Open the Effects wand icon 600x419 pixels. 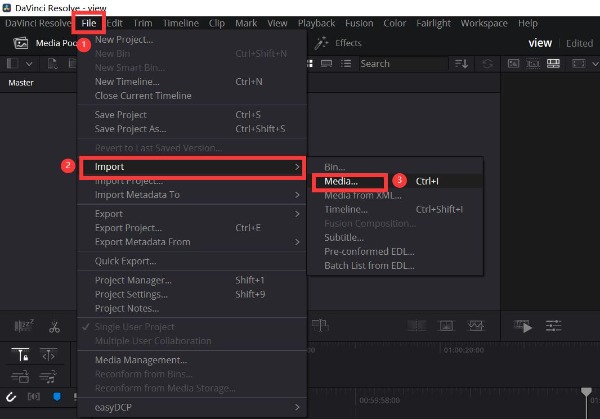(x=321, y=43)
